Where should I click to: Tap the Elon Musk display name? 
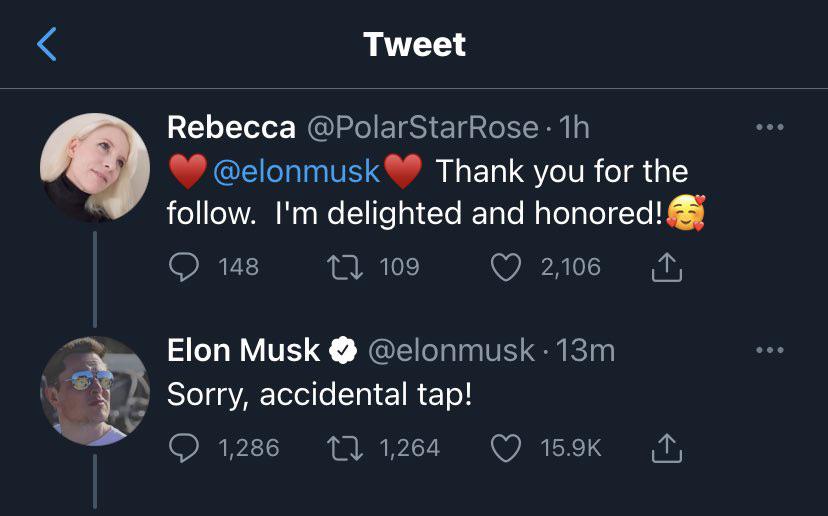coord(243,350)
